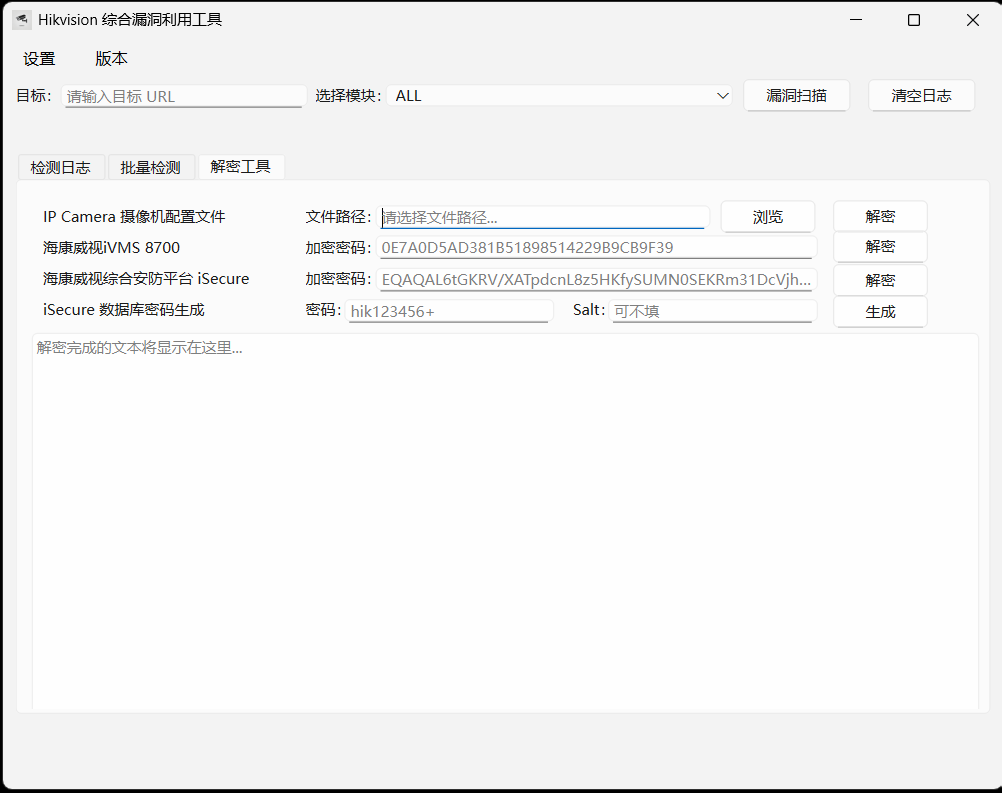Open the 版本 menu
Screen dimensions: 1002x793
111,58
